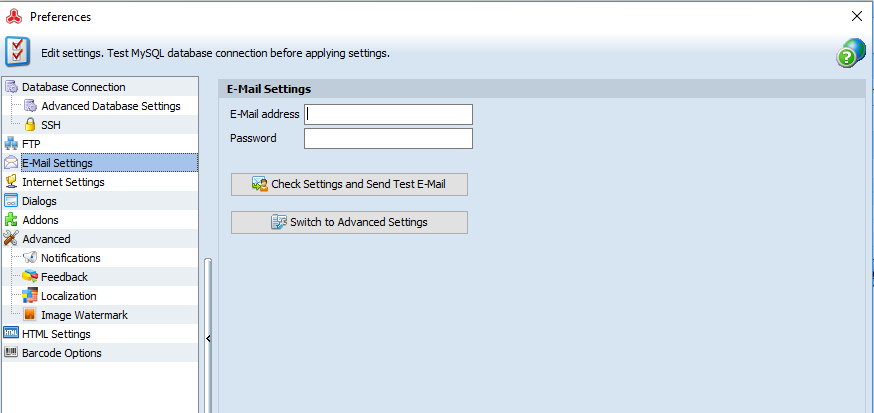Open the help globe icon

pos(851,53)
